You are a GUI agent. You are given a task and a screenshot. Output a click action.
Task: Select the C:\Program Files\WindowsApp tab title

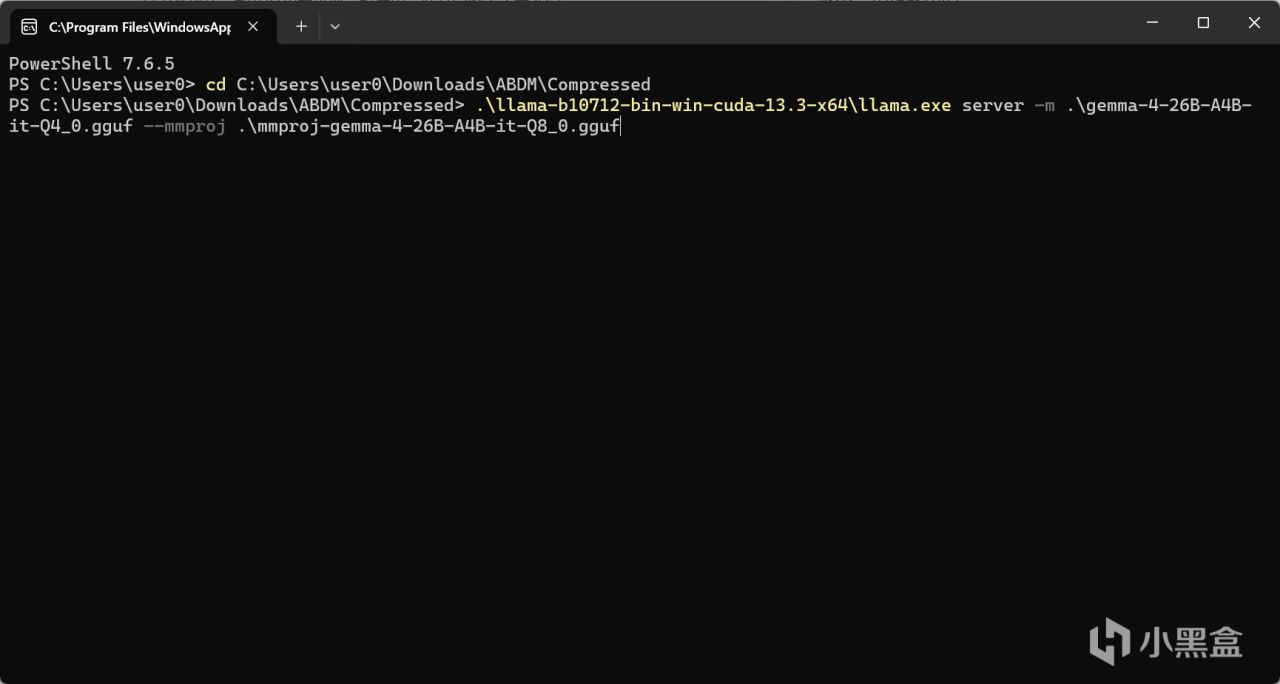[140, 27]
